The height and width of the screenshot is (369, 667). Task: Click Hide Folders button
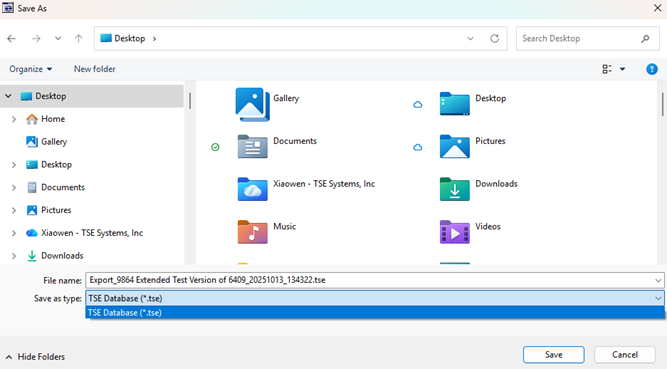(36, 357)
